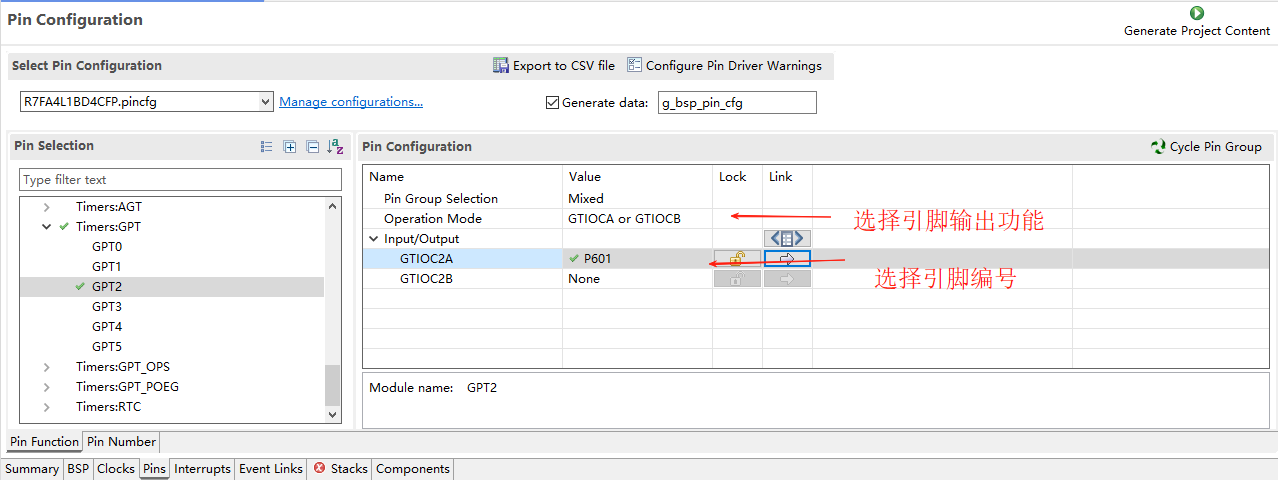Collapse the Input/Output group row

pyautogui.click(x=374, y=239)
